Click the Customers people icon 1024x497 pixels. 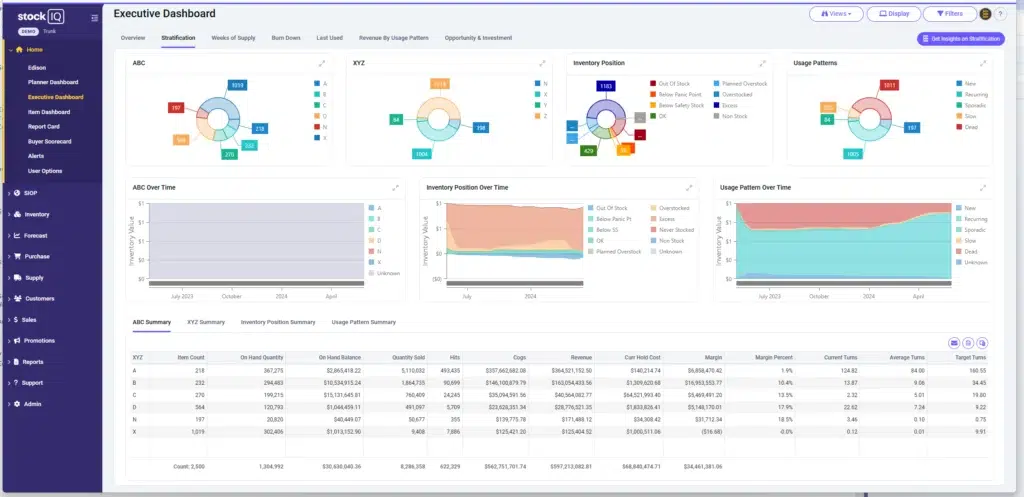point(17,298)
